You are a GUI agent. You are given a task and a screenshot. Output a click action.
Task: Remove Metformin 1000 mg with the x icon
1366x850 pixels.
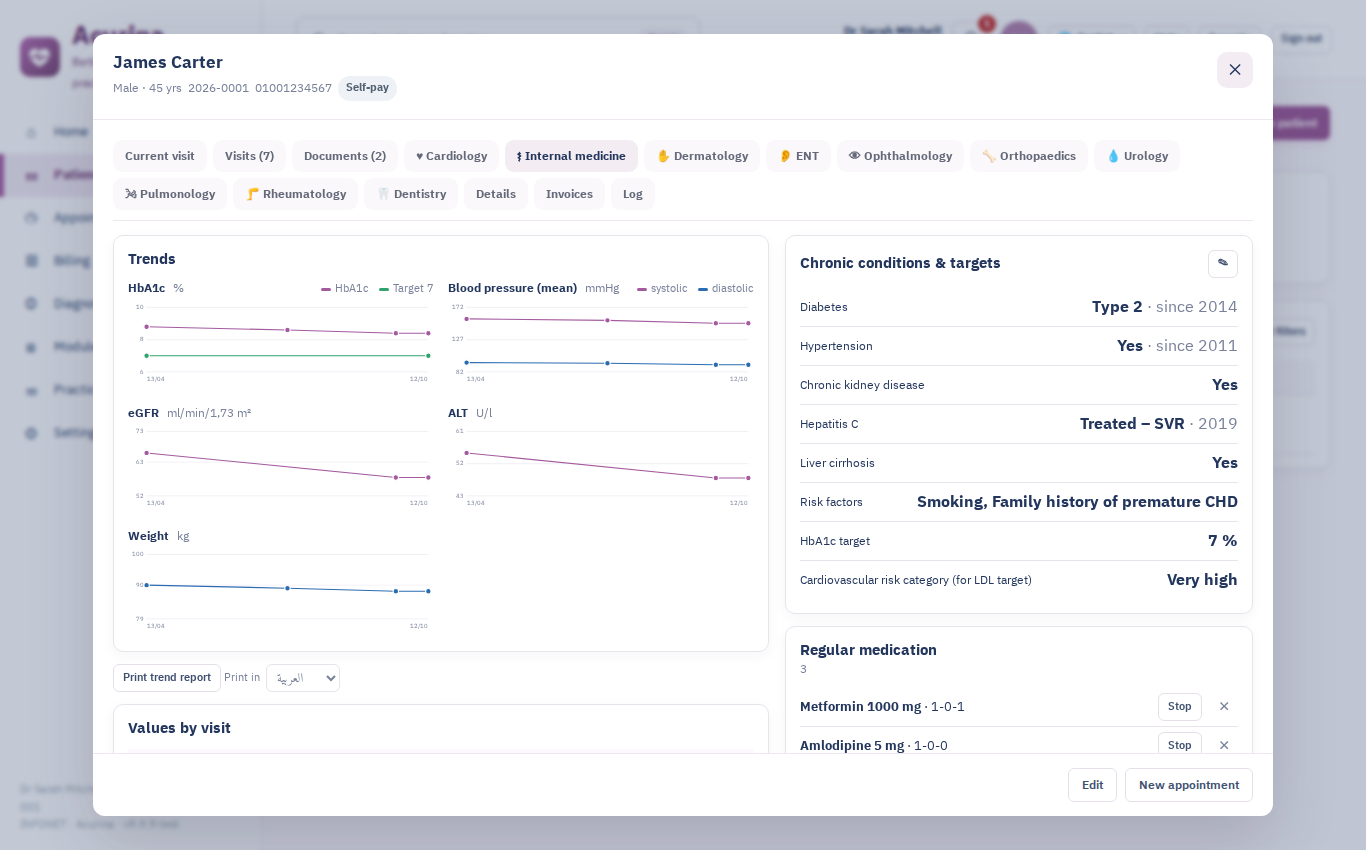[x=1224, y=707]
